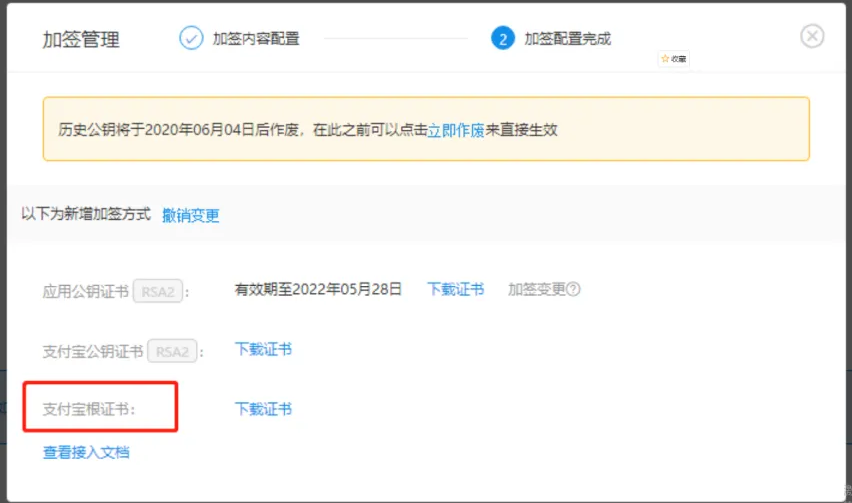
Task: Click the 收藏 star badge
Action: (673, 59)
